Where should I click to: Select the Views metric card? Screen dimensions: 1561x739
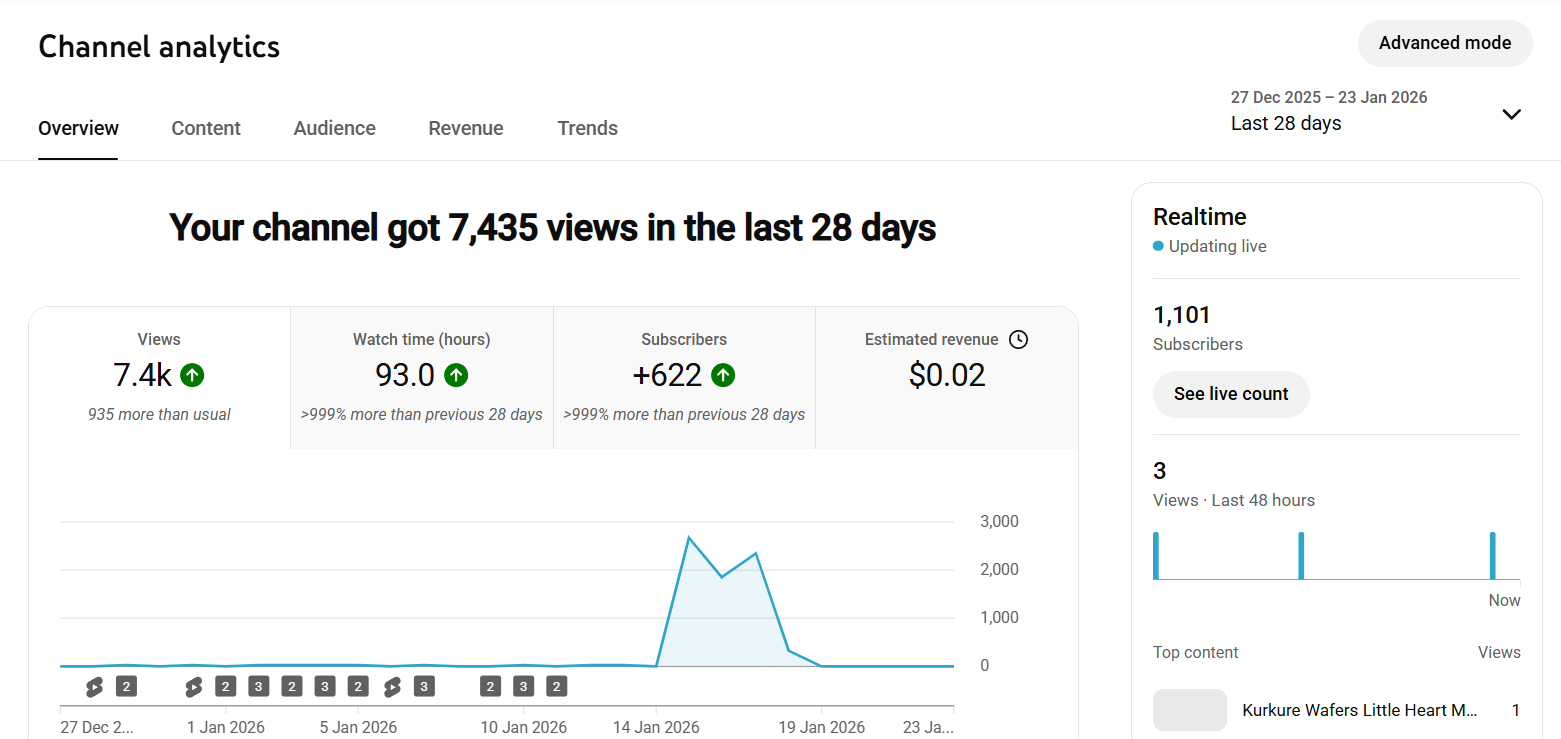point(159,378)
